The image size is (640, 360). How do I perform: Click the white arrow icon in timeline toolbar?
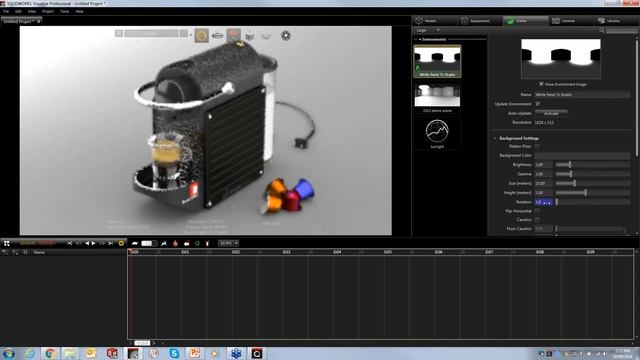point(187,244)
